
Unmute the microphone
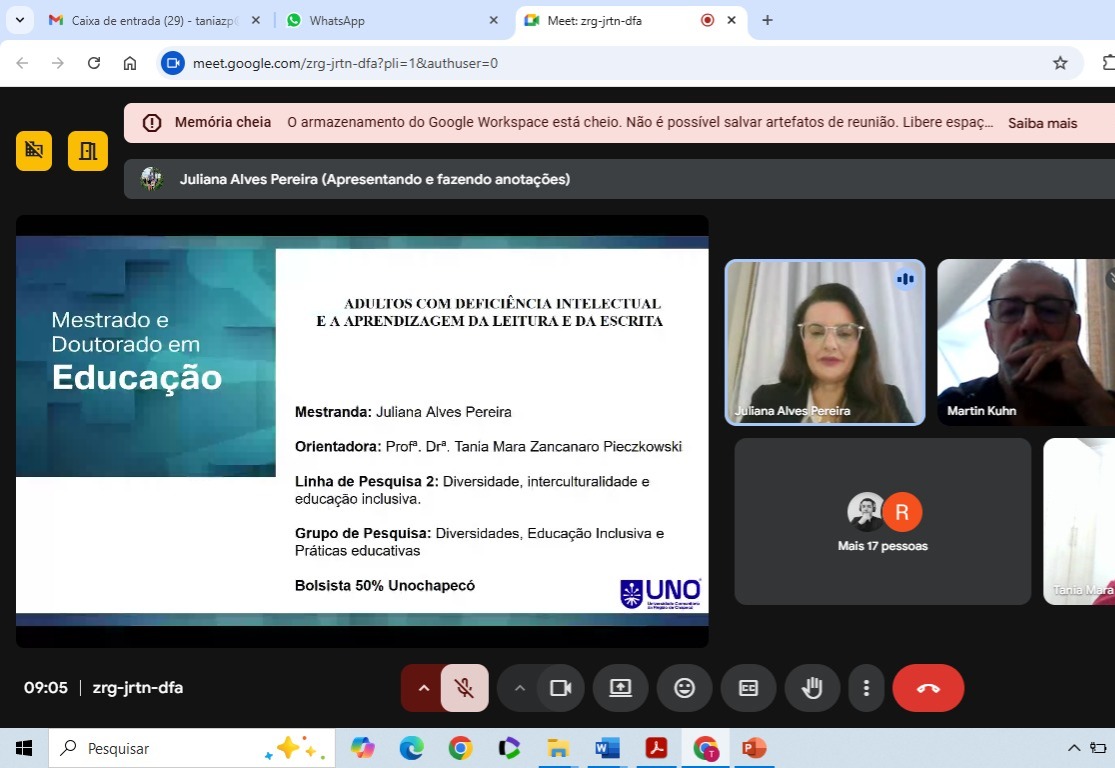pyautogui.click(x=464, y=688)
